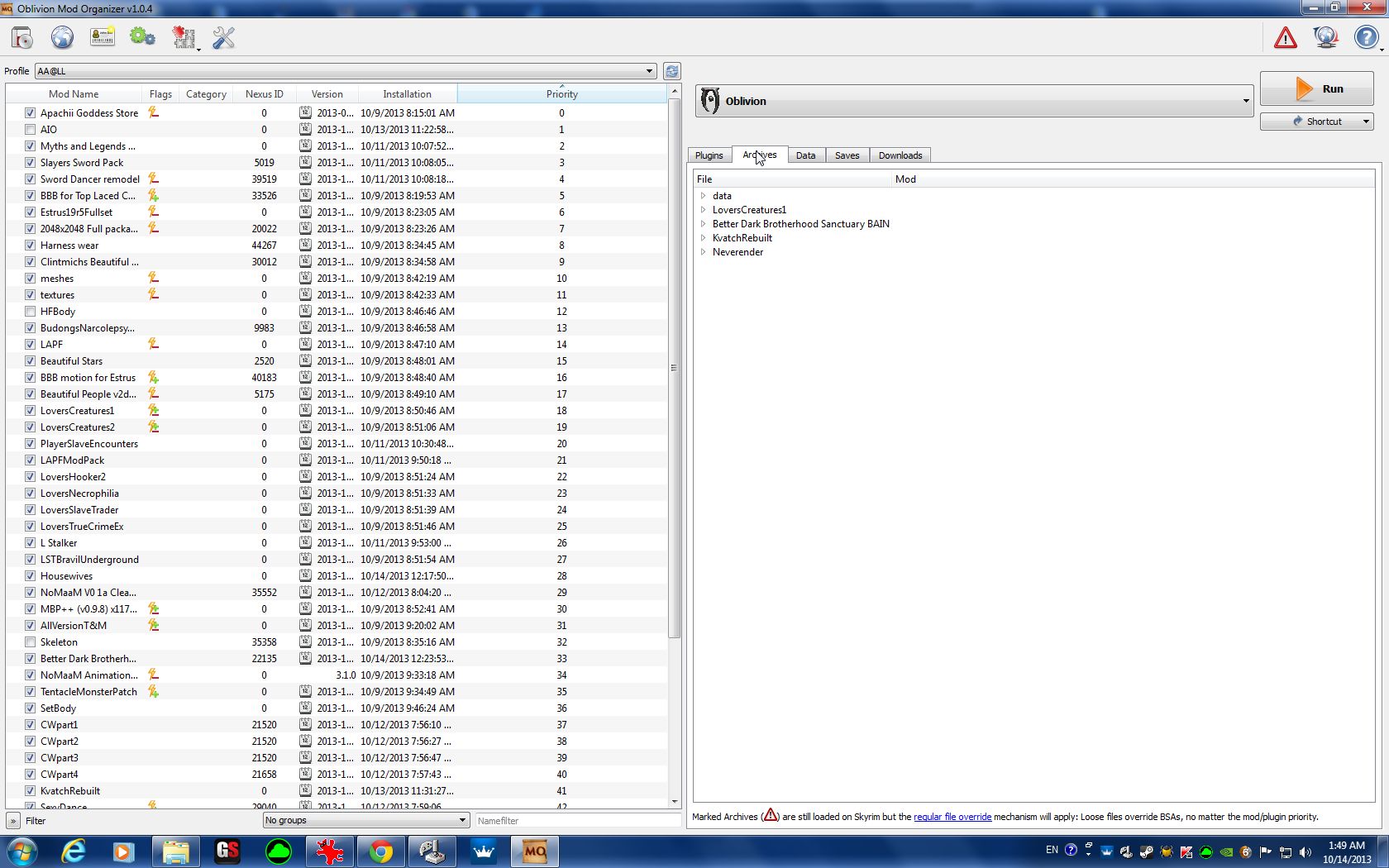The height and width of the screenshot is (868, 1389).
Task: Expand the LoversCreatures1 archive node
Action: (x=704, y=210)
